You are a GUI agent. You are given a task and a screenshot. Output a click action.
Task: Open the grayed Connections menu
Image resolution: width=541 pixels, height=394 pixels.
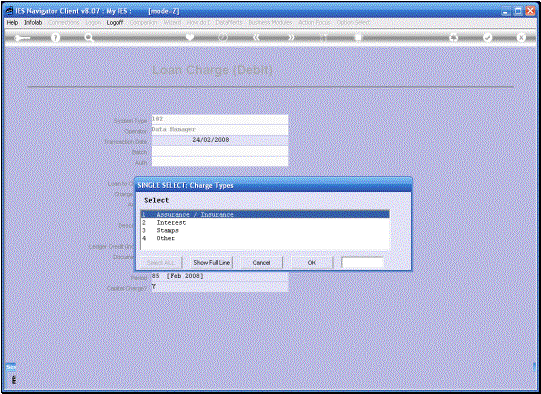(x=63, y=22)
